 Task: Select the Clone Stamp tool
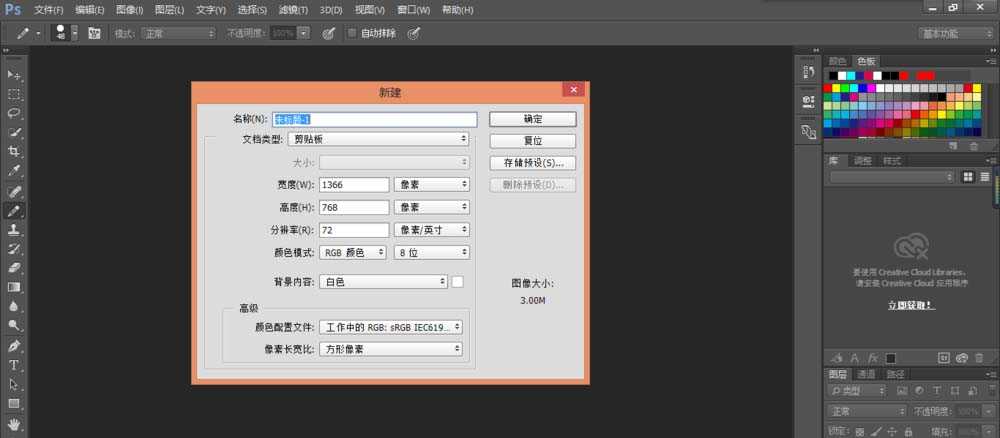14,229
